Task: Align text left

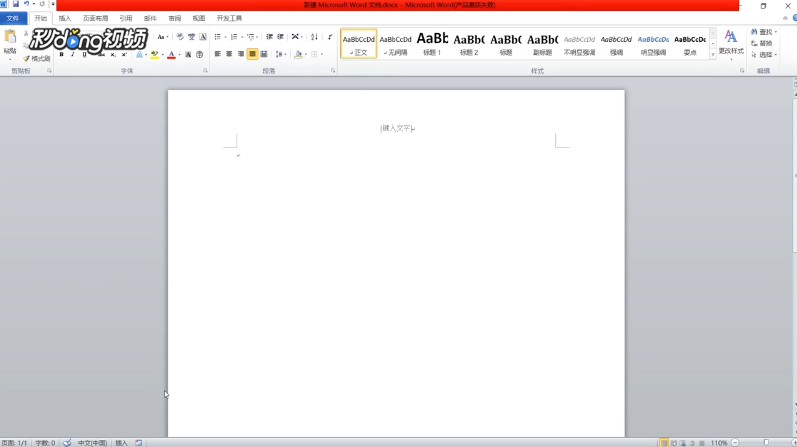Action: [218, 54]
